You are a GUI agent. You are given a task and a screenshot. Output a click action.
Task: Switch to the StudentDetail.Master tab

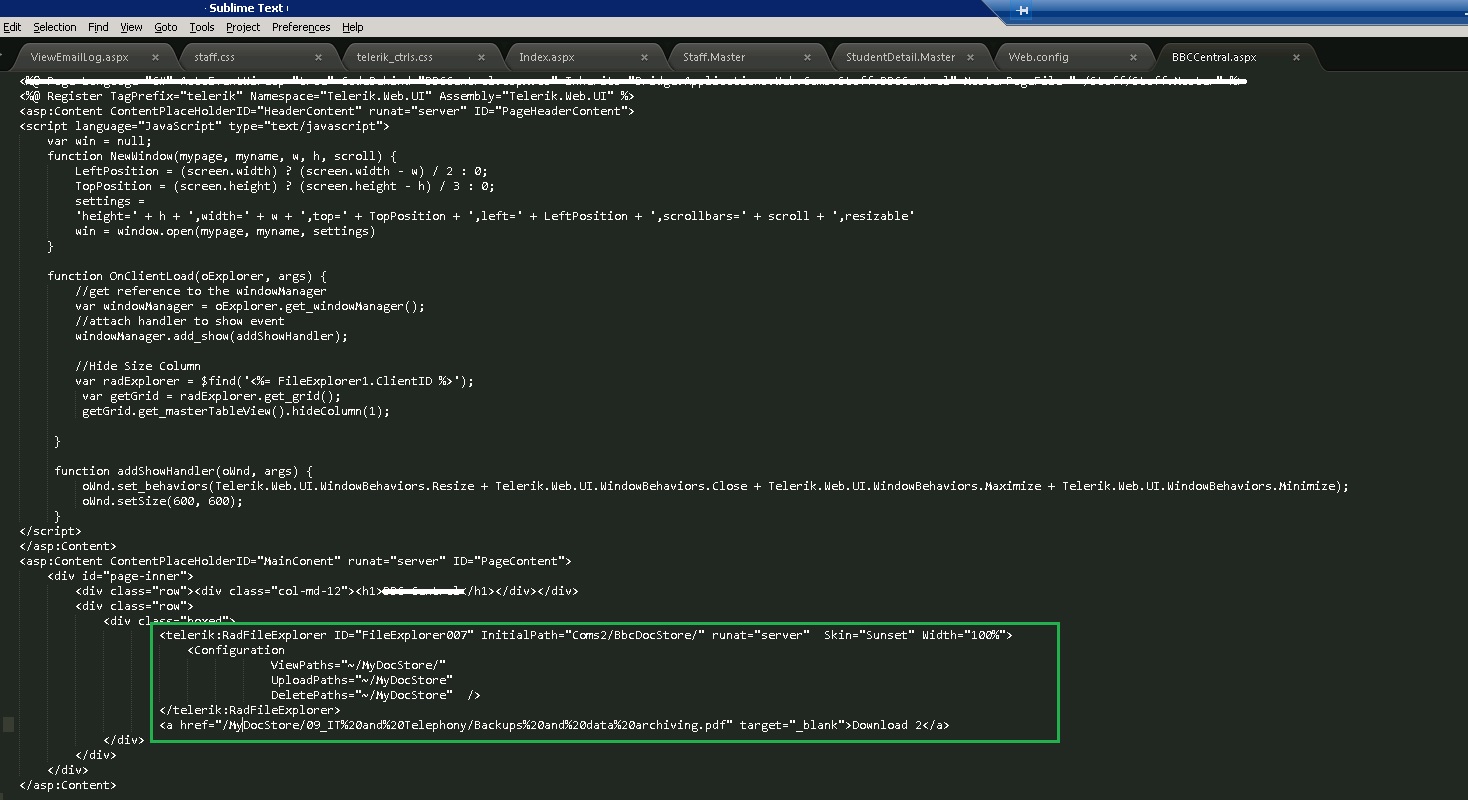900,57
